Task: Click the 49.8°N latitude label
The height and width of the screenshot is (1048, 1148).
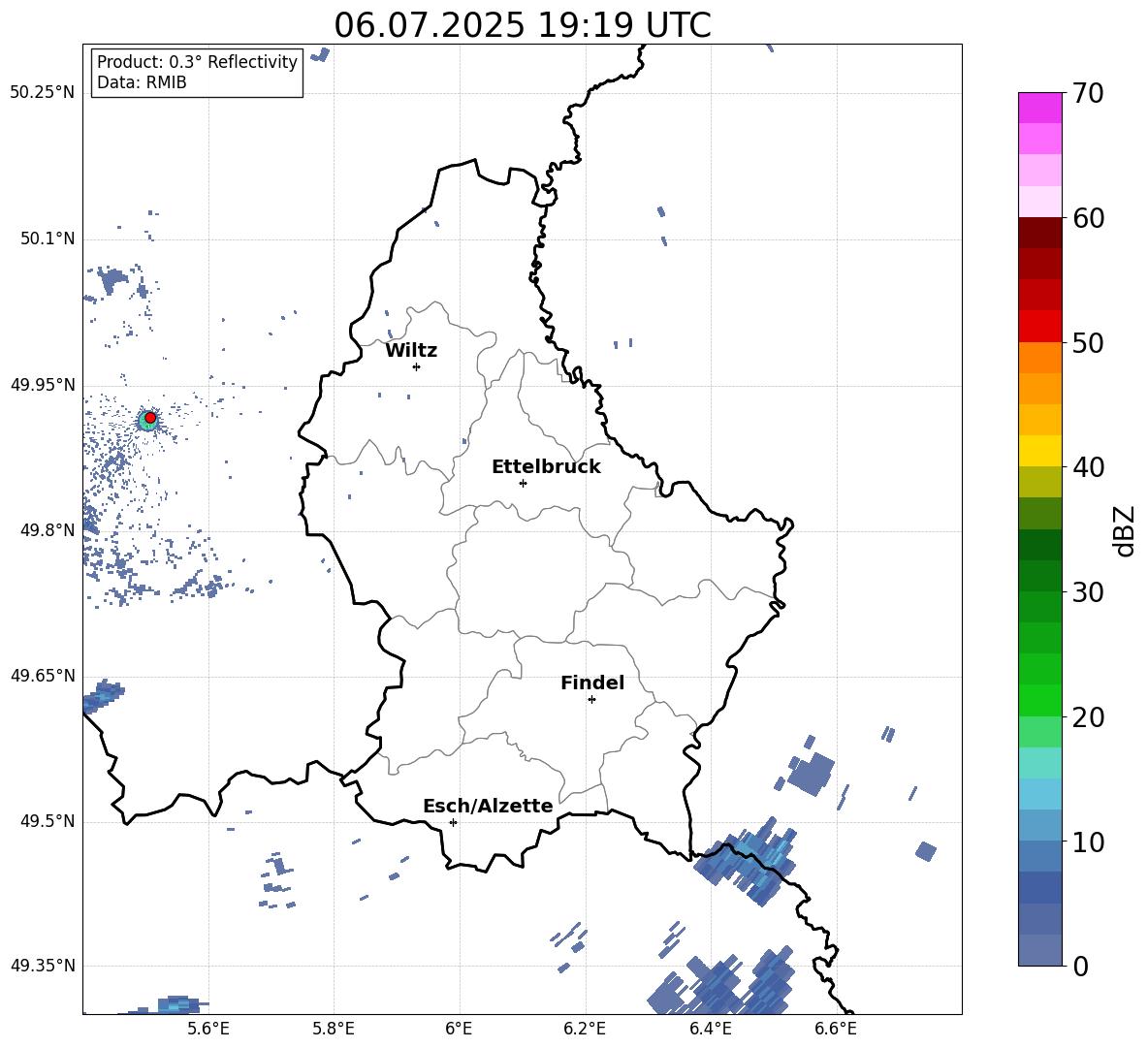Action: coord(47,530)
